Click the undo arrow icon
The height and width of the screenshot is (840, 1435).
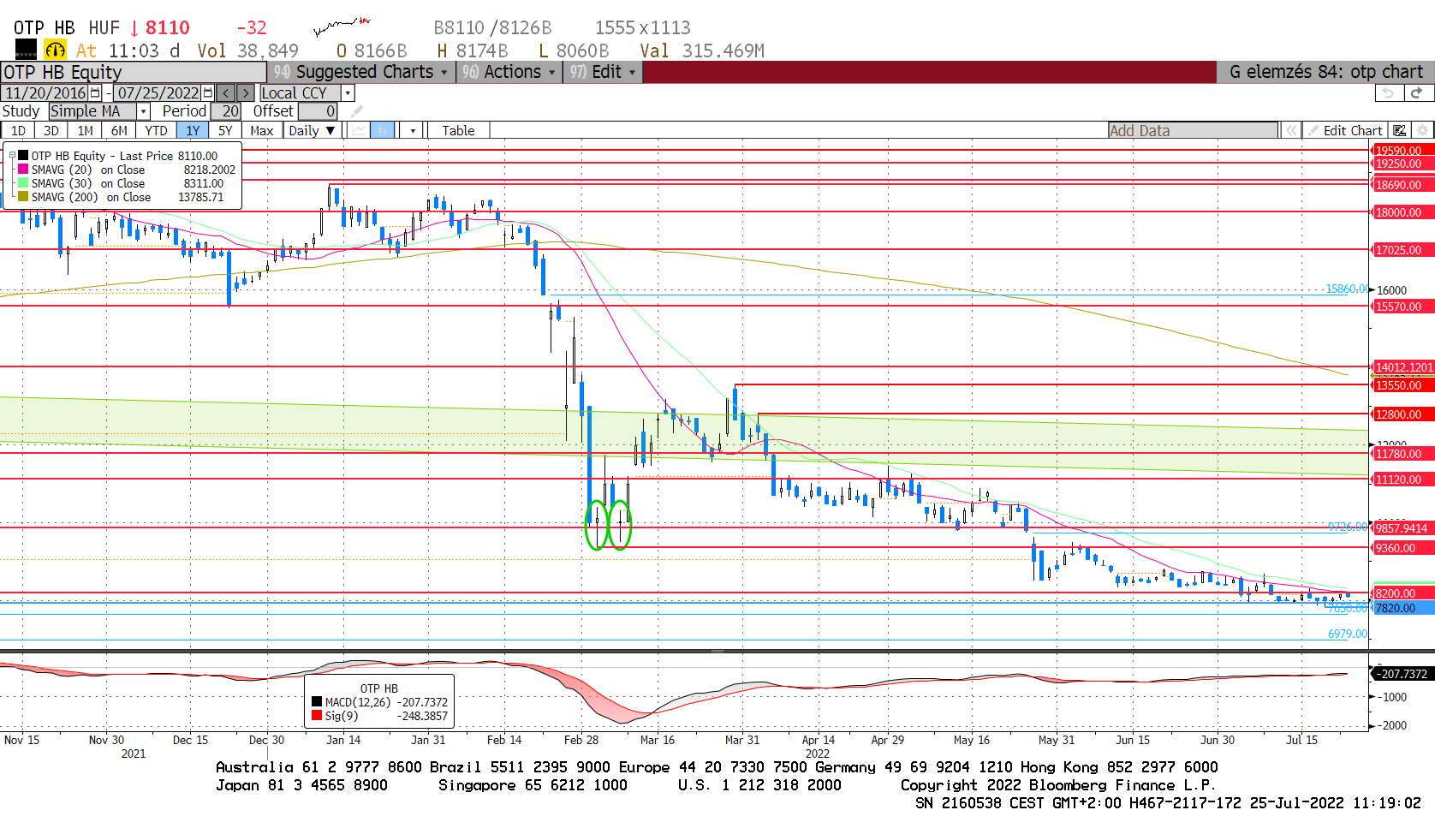pyautogui.click(x=1389, y=92)
